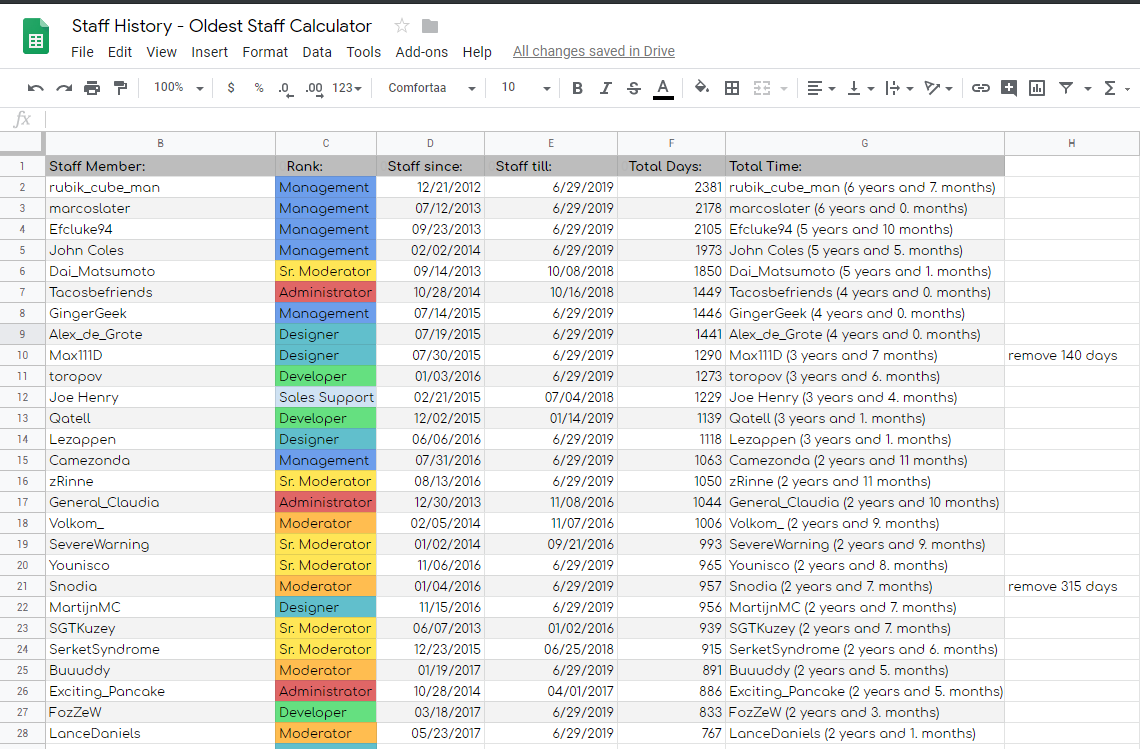Open the Help menu
This screenshot has width=1140, height=749.
click(477, 52)
